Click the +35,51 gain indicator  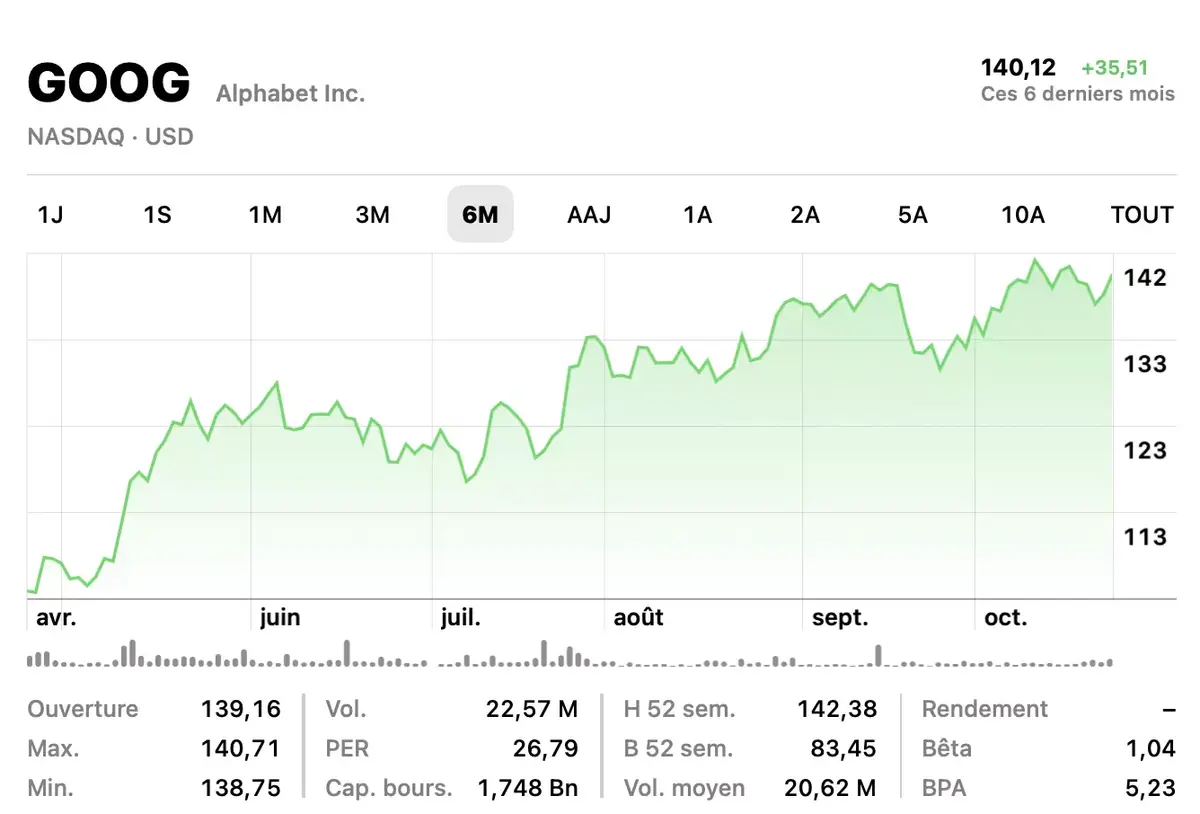point(1113,67)
